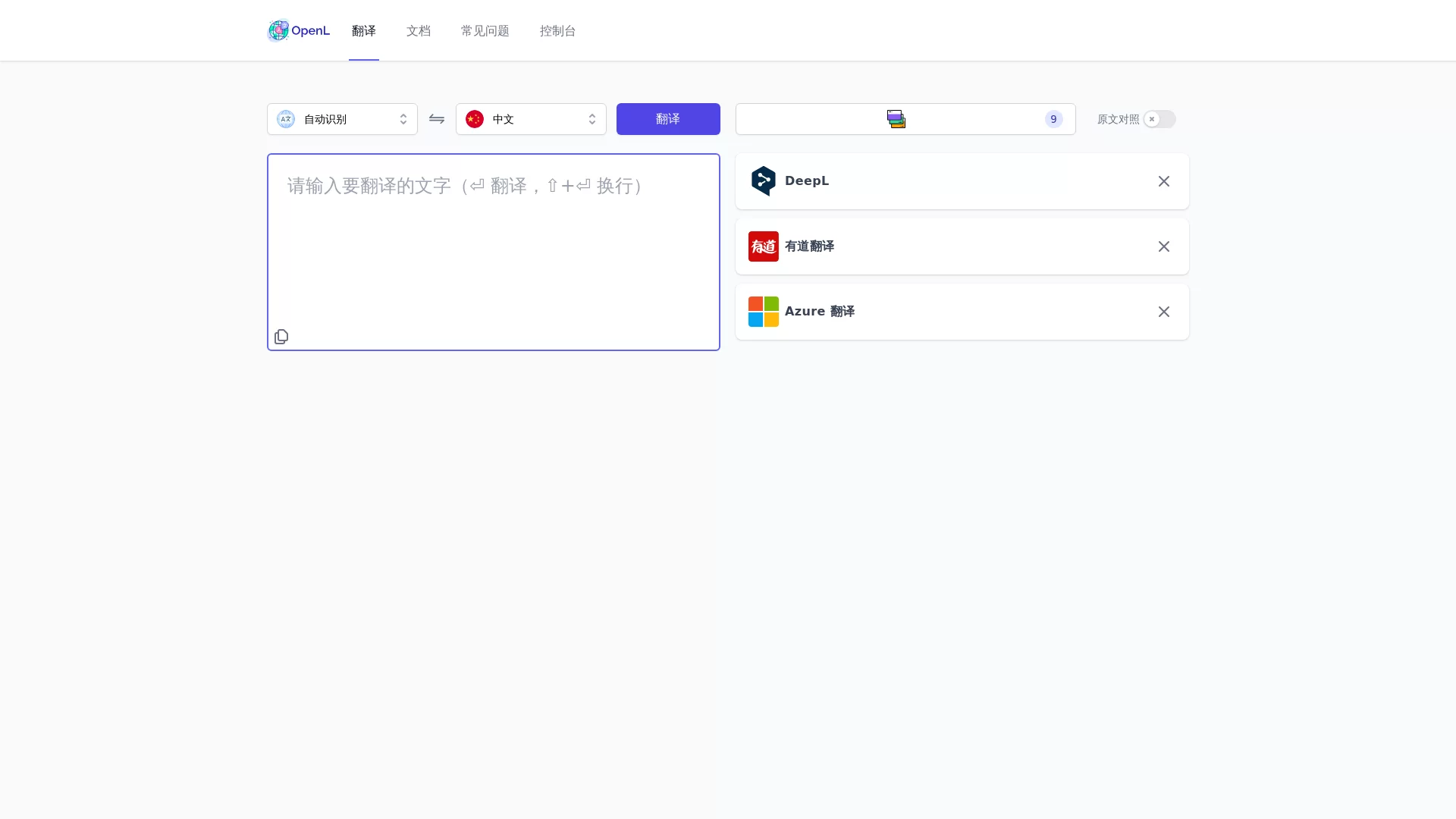Open the translation engines selector
Image resolution: width=1456 pixels, height=819 pixels.
(905, 119)
